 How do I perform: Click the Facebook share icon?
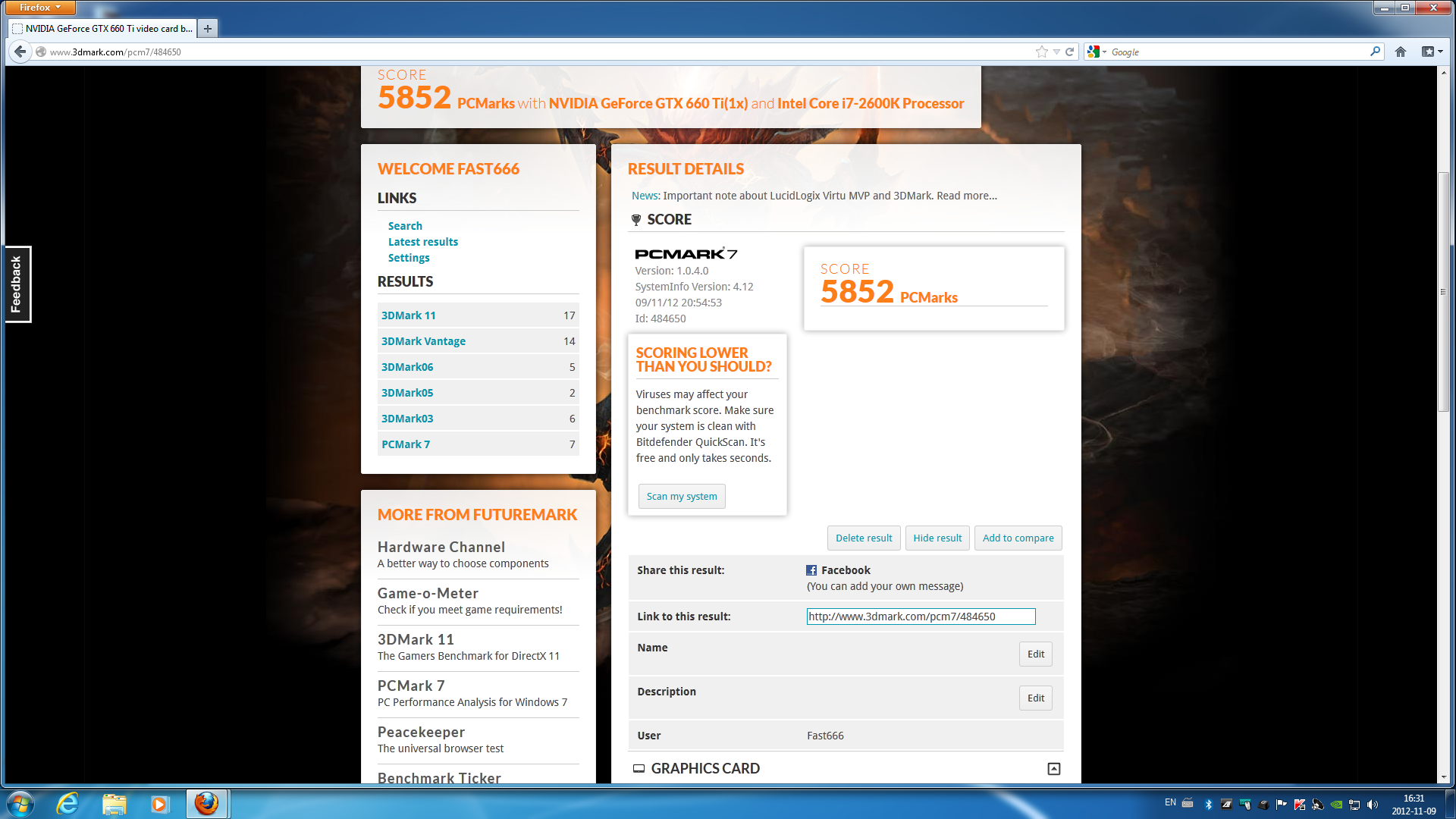pos(811,570)
